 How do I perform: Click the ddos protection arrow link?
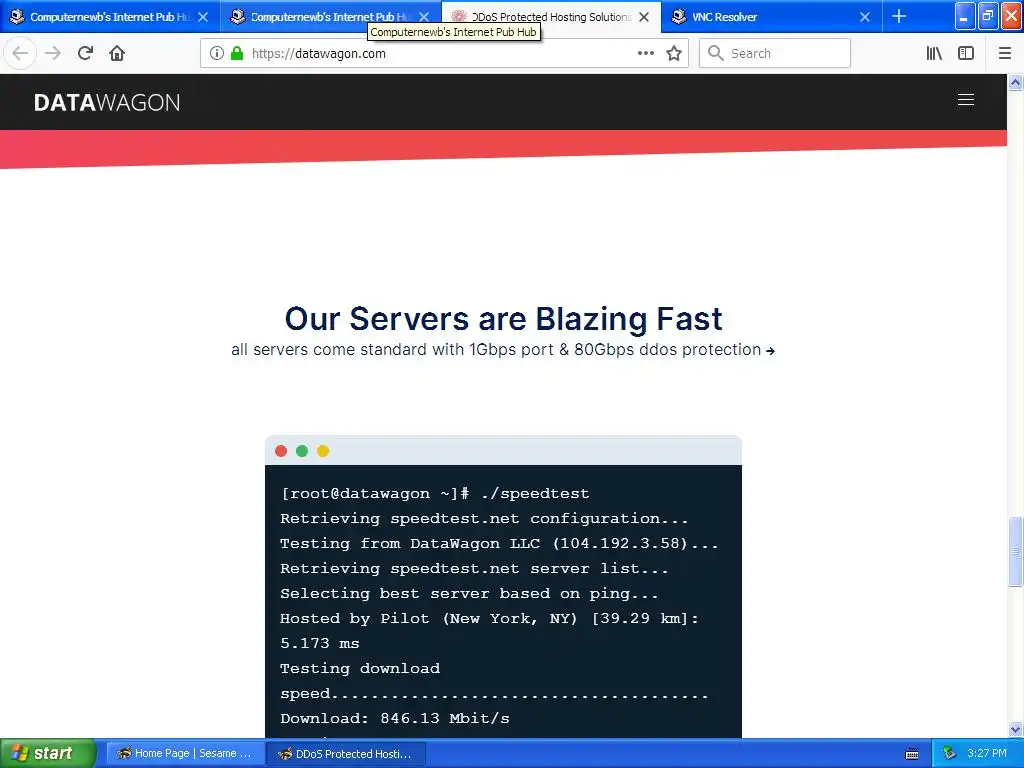(x=771, y=351)
